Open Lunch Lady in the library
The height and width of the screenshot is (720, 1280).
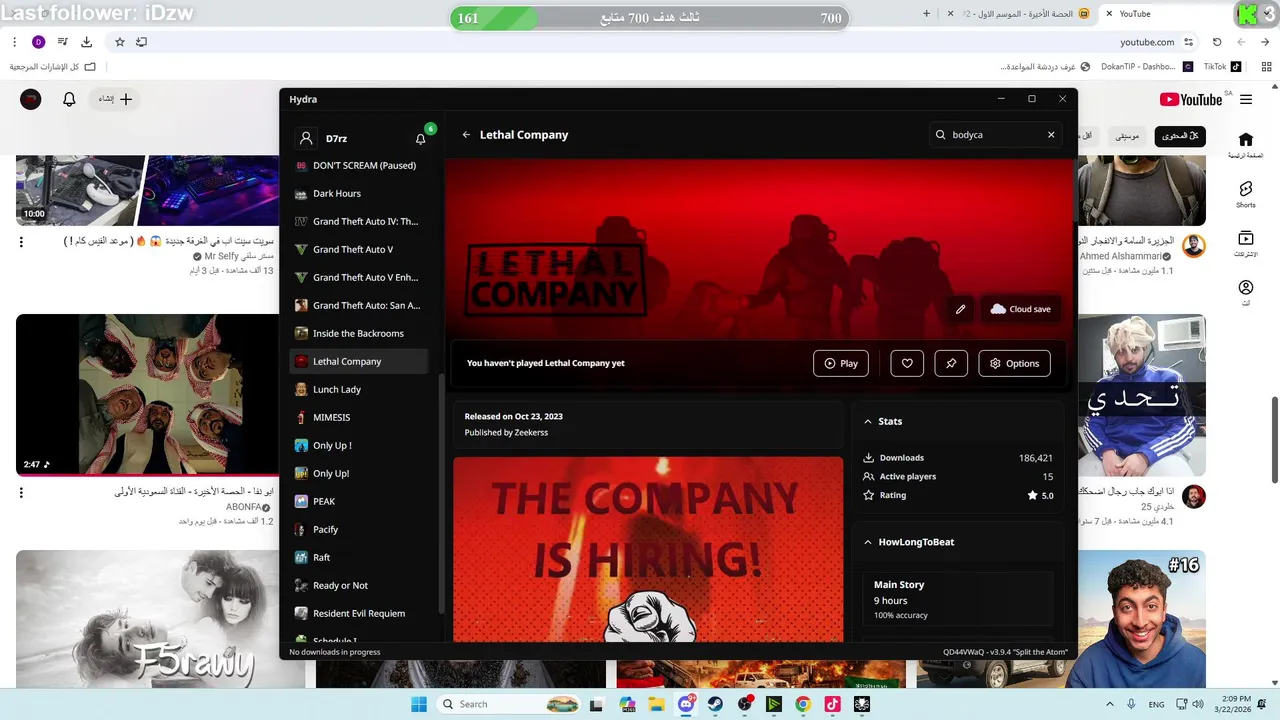tap(358, 389)
